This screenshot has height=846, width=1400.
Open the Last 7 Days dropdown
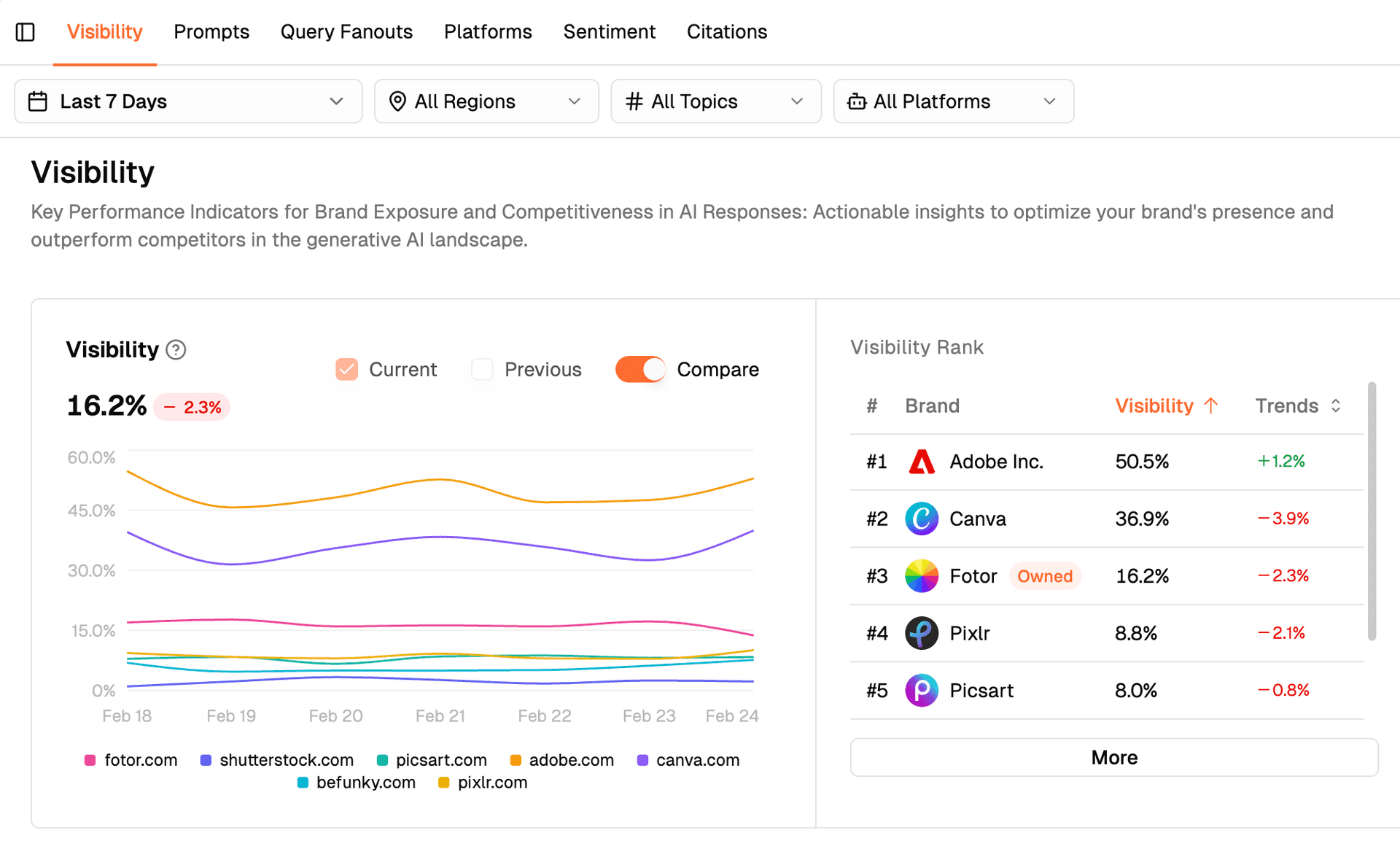click(x=188, y=101)
